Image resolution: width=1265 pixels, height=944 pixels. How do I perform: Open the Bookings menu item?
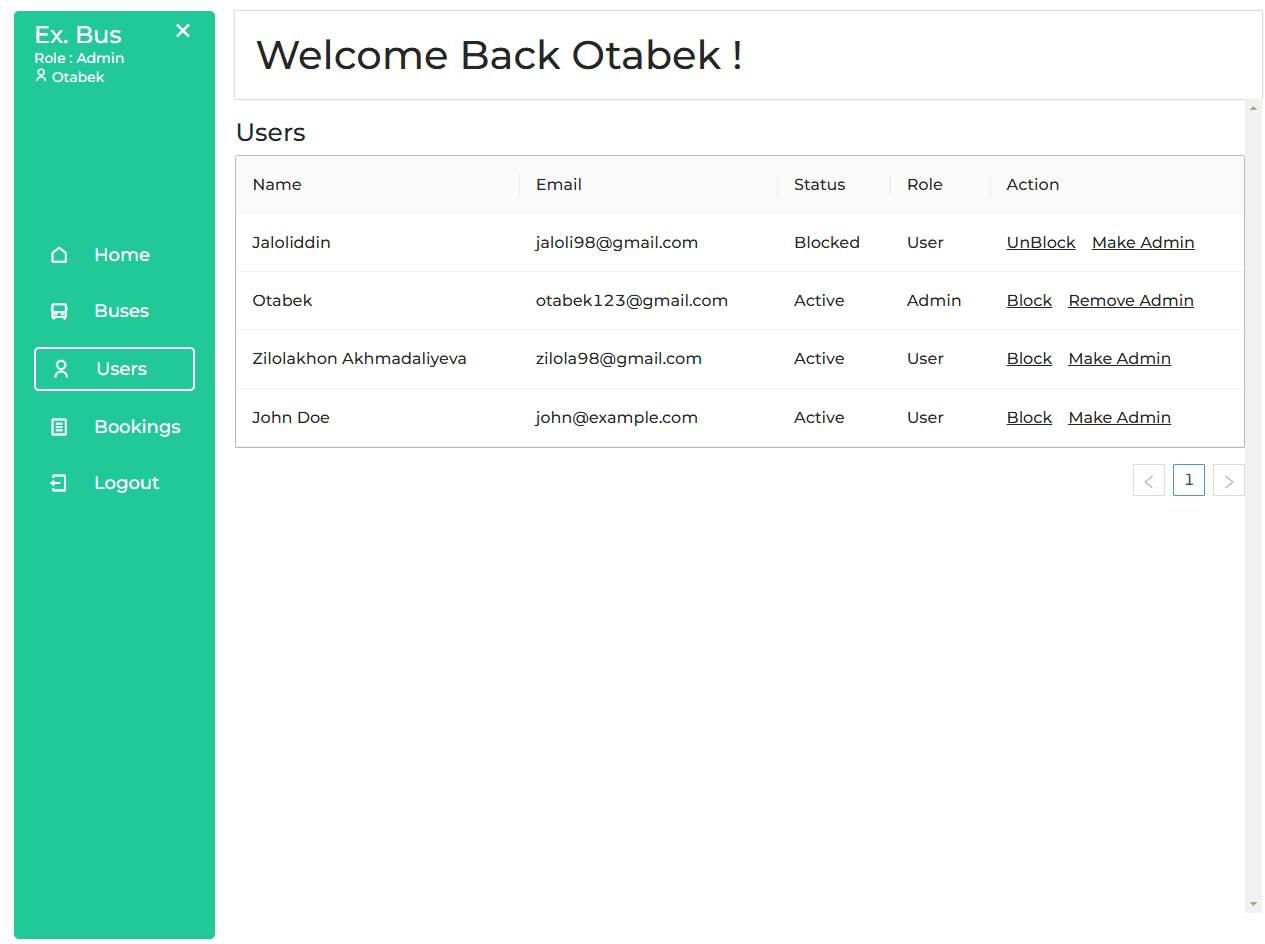(x=137, y=427)
